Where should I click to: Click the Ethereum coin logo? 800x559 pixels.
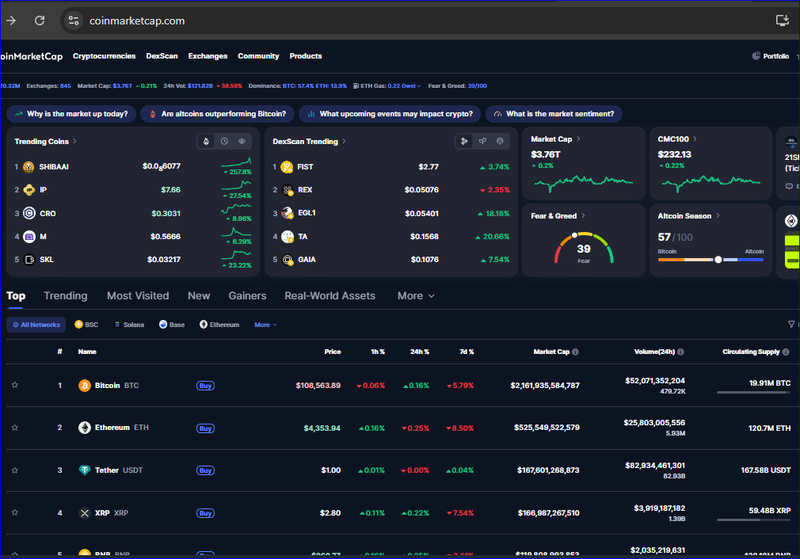point(85,427)
